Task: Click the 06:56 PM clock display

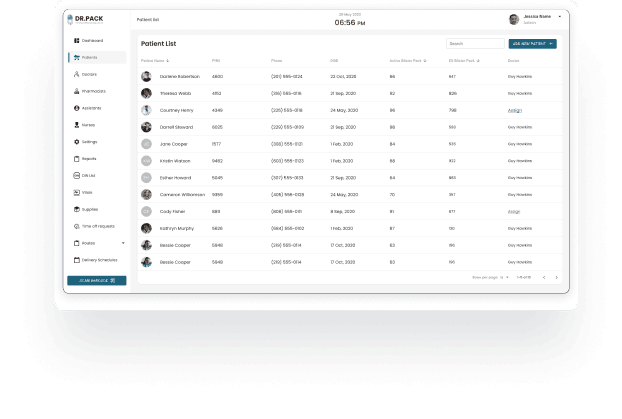Action: (349, 23)
